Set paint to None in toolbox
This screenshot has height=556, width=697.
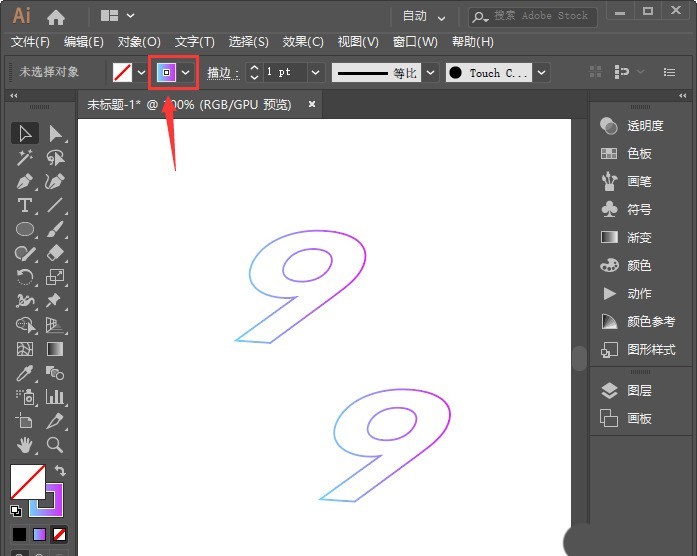[x=60, y=534]
